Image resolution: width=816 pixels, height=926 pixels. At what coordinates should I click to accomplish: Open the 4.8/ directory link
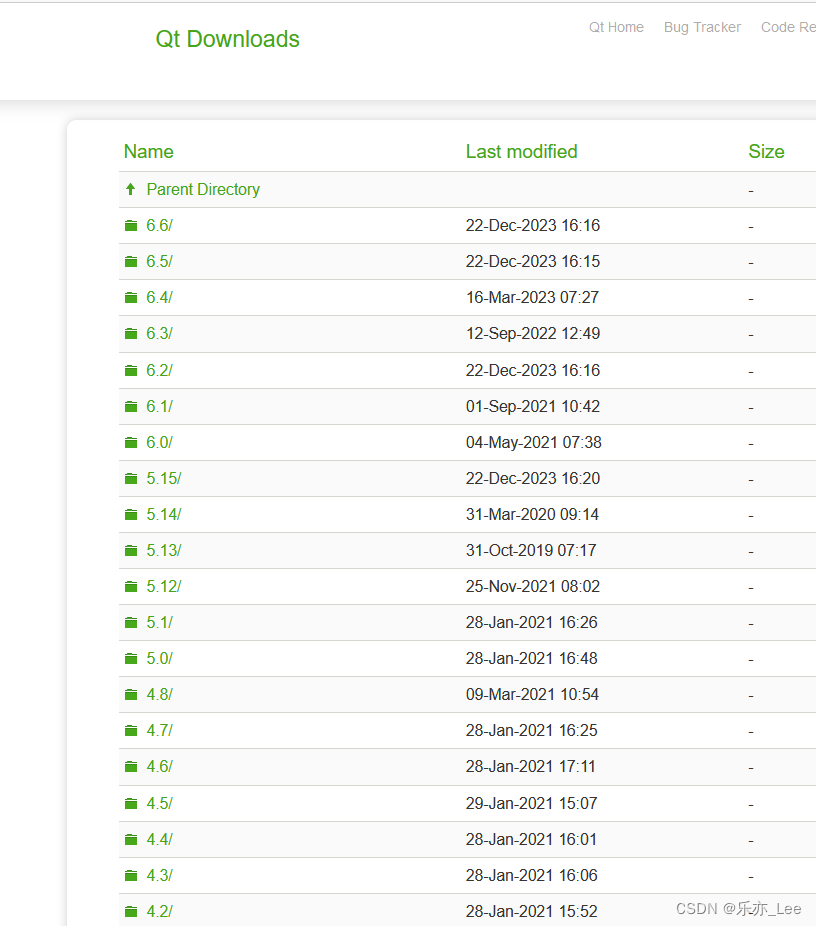[x=159, y=695]
